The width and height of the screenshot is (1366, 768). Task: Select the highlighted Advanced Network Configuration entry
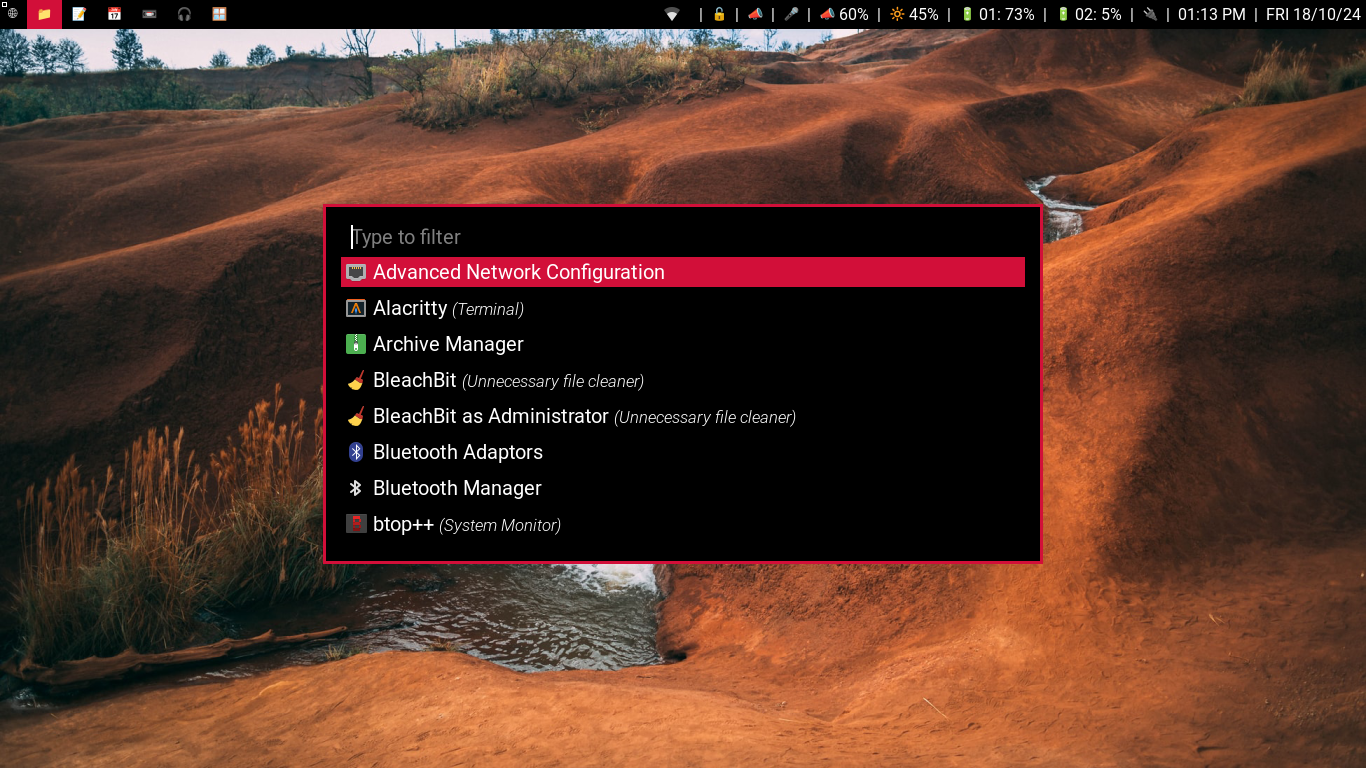(x=518, y=271)
